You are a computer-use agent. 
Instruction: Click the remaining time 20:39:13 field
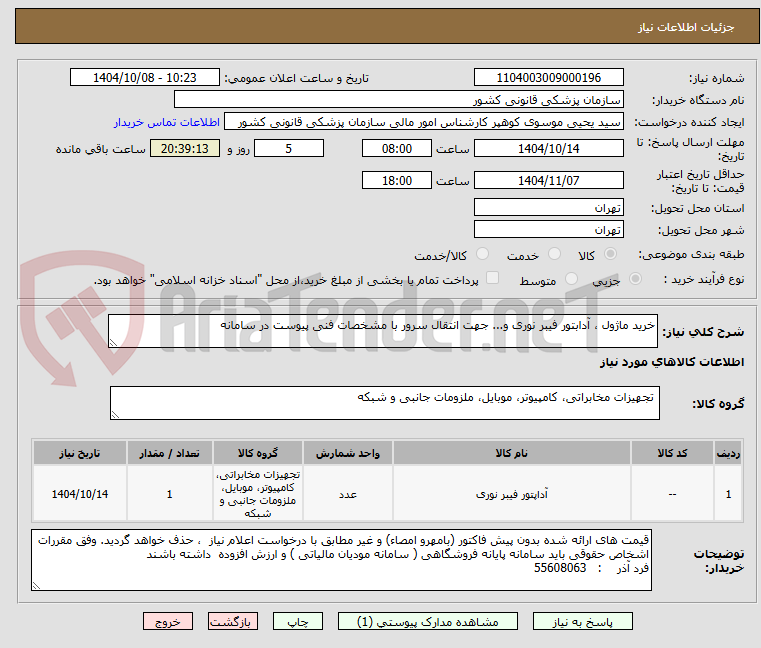pyautogui.click(x=184, y=149)
